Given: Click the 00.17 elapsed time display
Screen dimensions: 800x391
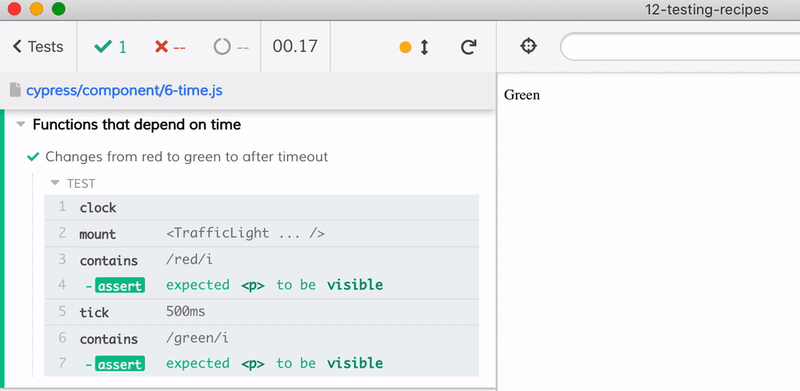Looking at the screenshot, I should pyautogui.click(x=295, y=46).
